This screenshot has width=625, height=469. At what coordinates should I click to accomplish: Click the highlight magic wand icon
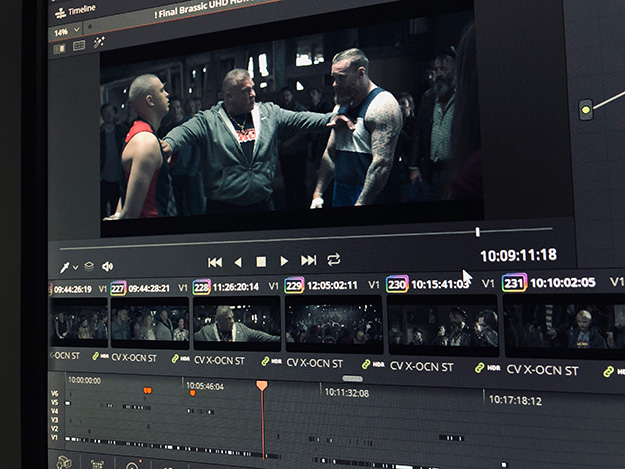point(99,43)
